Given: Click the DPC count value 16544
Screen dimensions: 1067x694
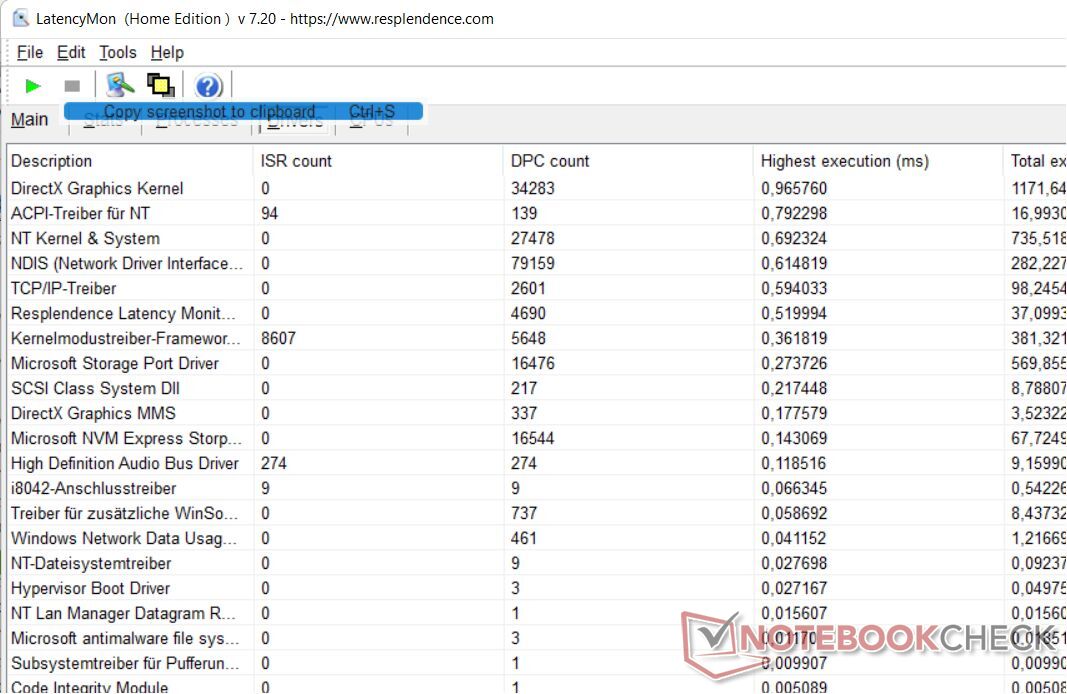Looking at the screenshot, I should pos(533,438).
